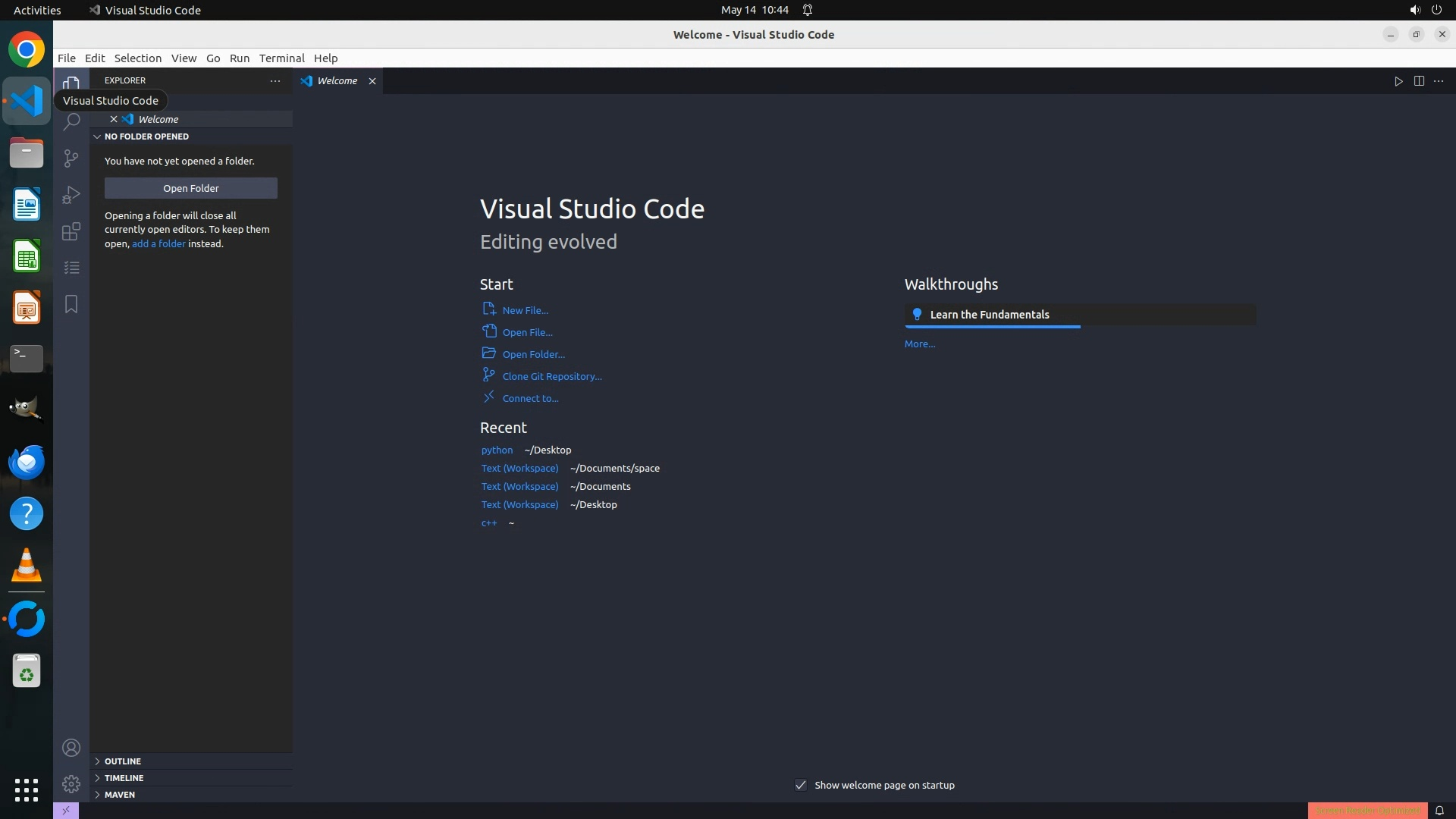Open the Accounts menu icon
This screenshot has height=819, width=1456.
pos(71,748)
